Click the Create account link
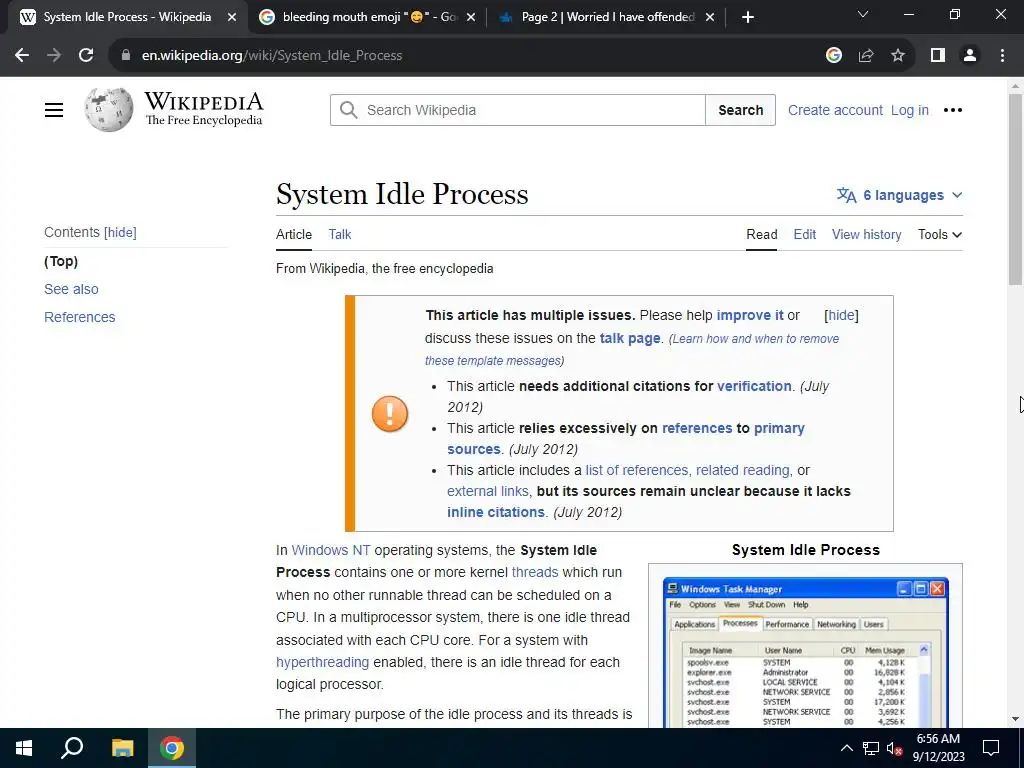The height and width of the screenshot is (768, 1024). click(835, 110)
